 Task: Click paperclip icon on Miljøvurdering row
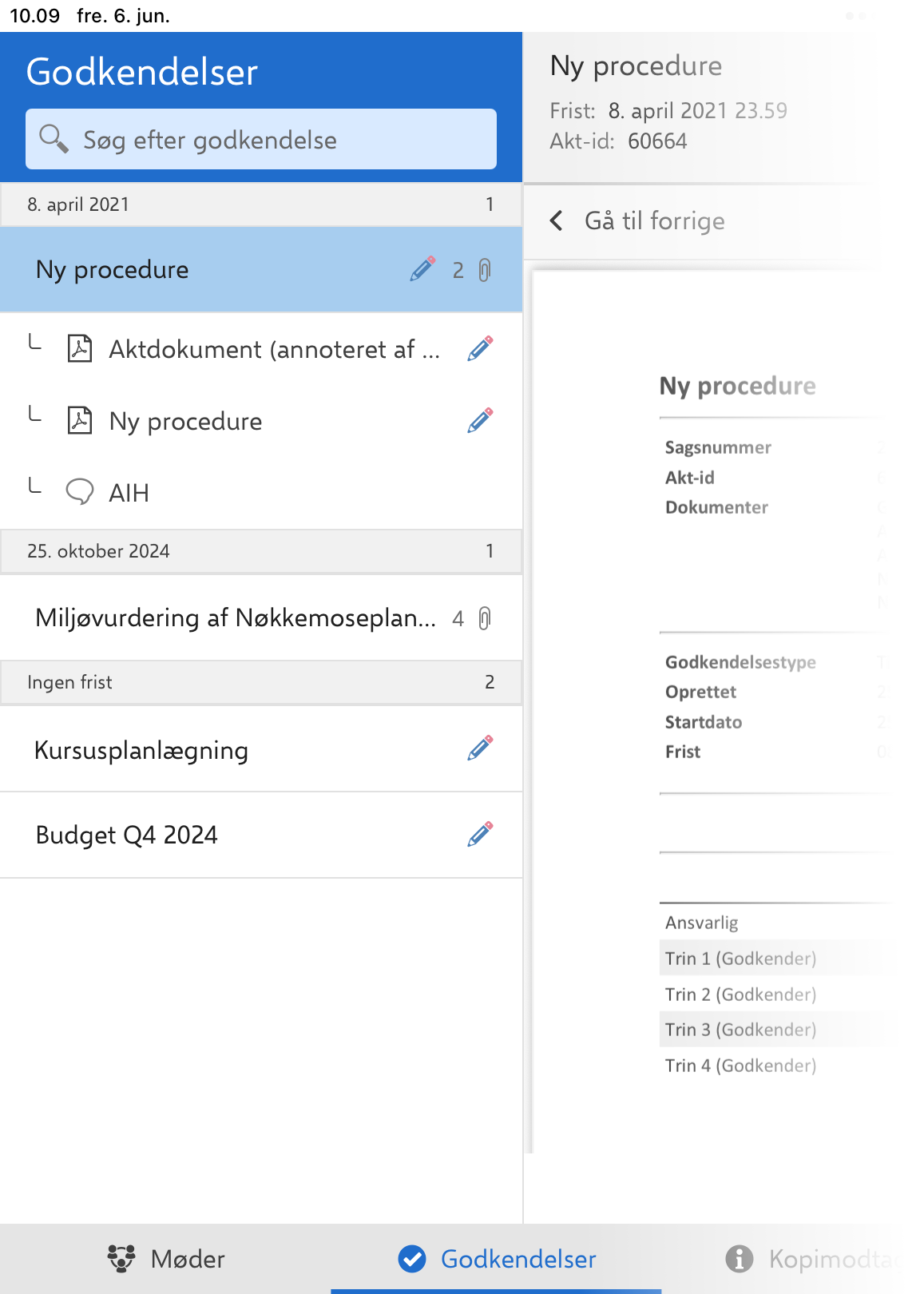(485, 618)
